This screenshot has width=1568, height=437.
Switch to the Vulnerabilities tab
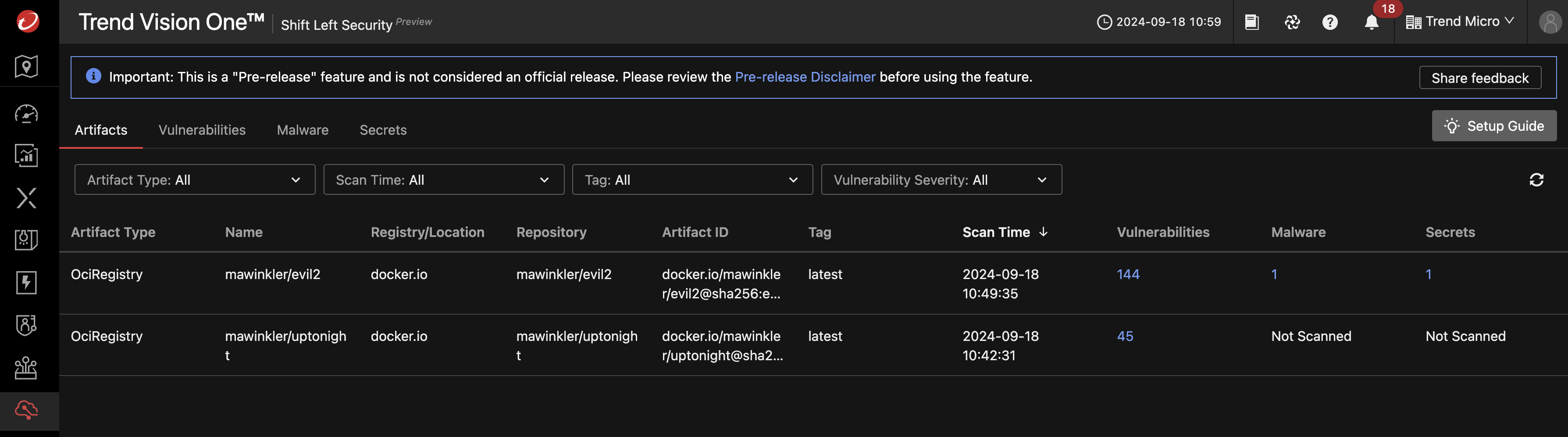point(202,130)
